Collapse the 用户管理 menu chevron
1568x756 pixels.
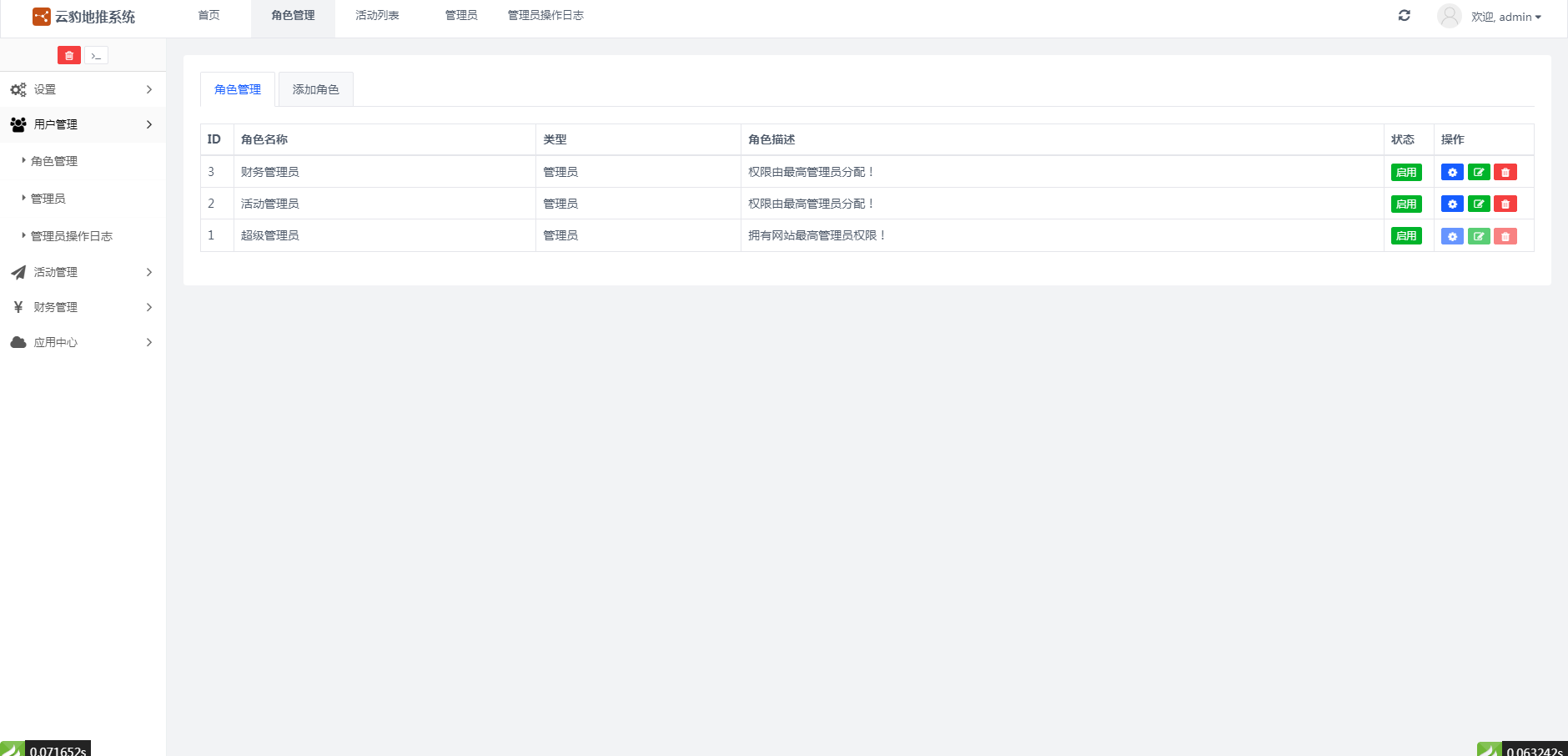coord(149,124)
